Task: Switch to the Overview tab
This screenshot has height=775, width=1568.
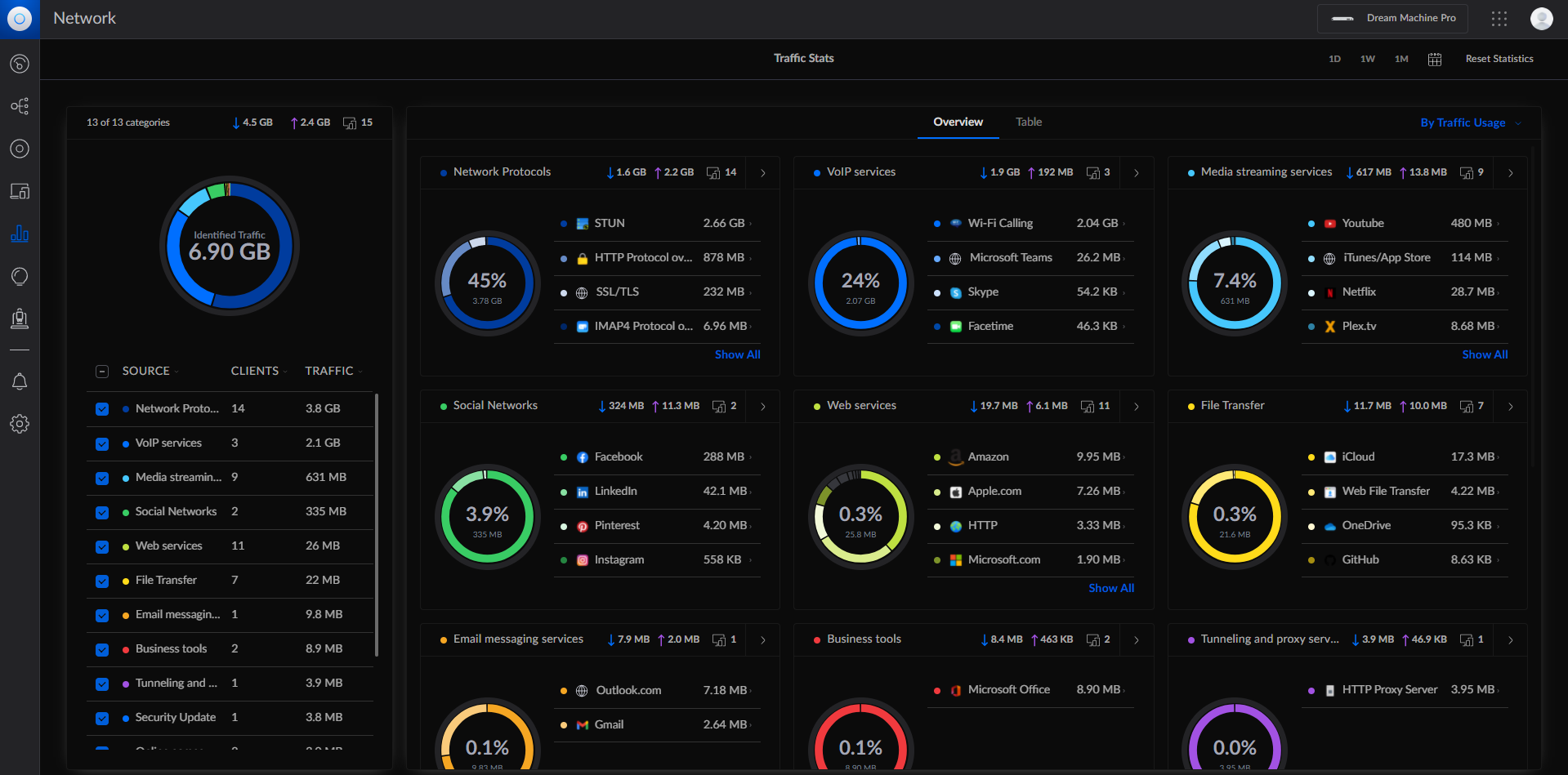Action: point(958,122)
